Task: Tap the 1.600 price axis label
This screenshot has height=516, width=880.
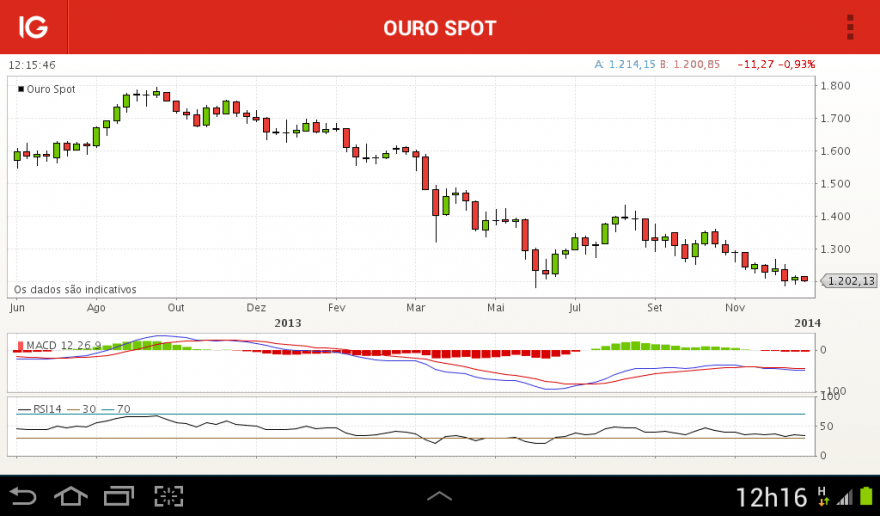Action: (836, 151)
